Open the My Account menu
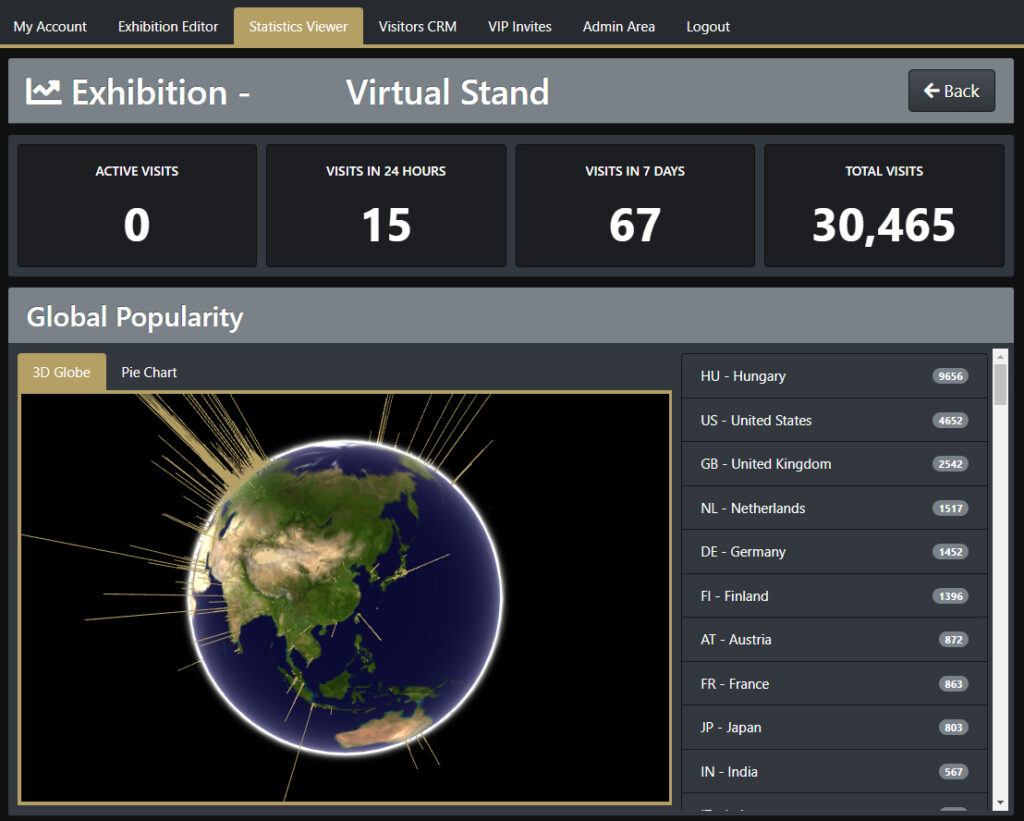Screen dimensions: 1024x821 click(50, 27)
